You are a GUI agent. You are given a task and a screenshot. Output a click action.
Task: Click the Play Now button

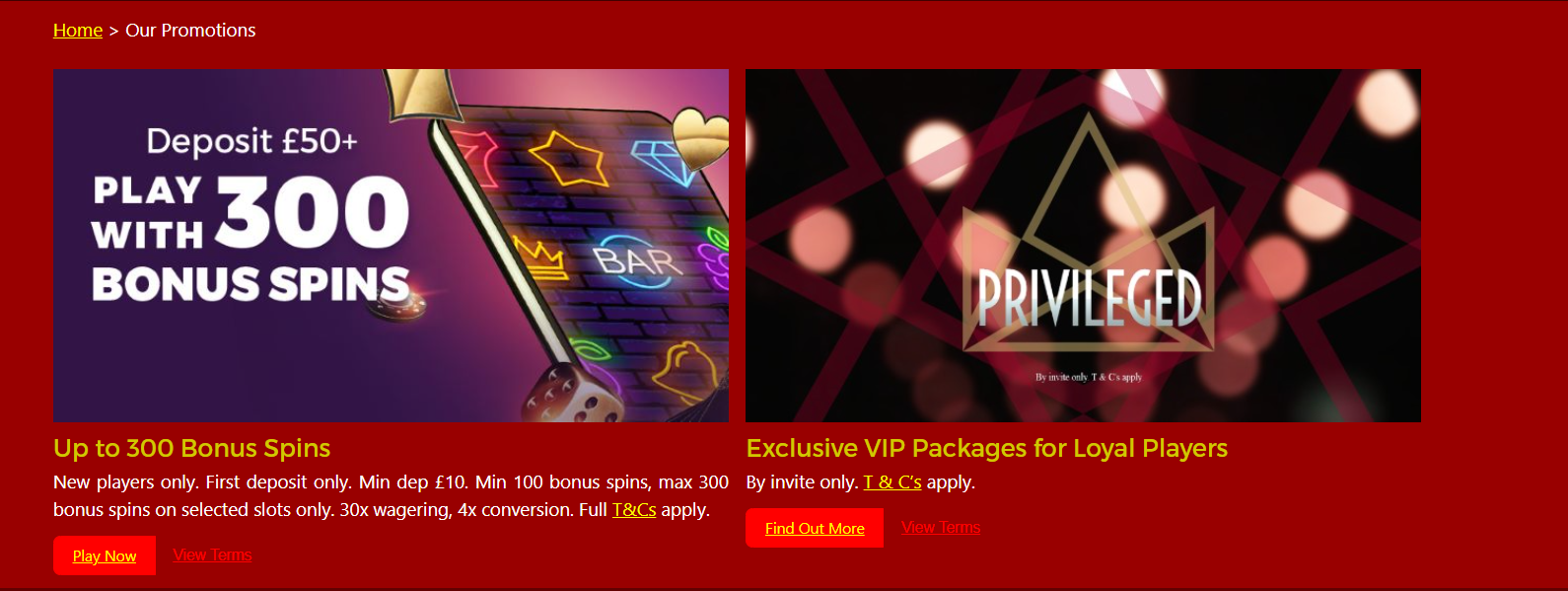click(105, 555)
